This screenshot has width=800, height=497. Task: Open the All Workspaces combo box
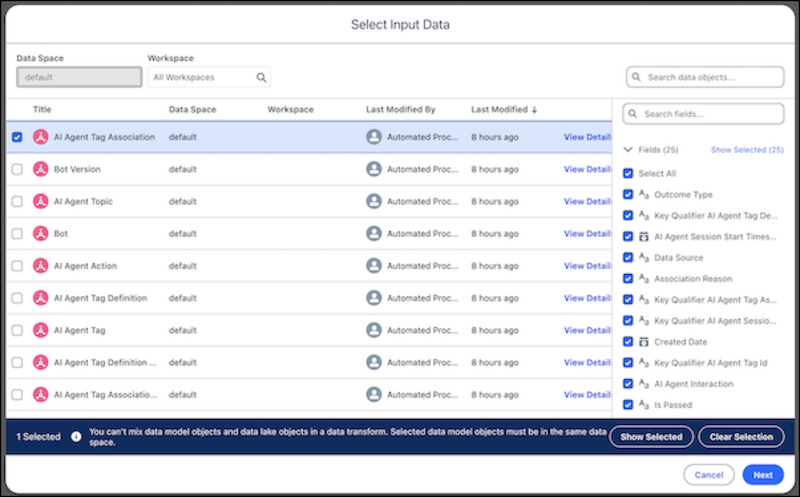209,78
